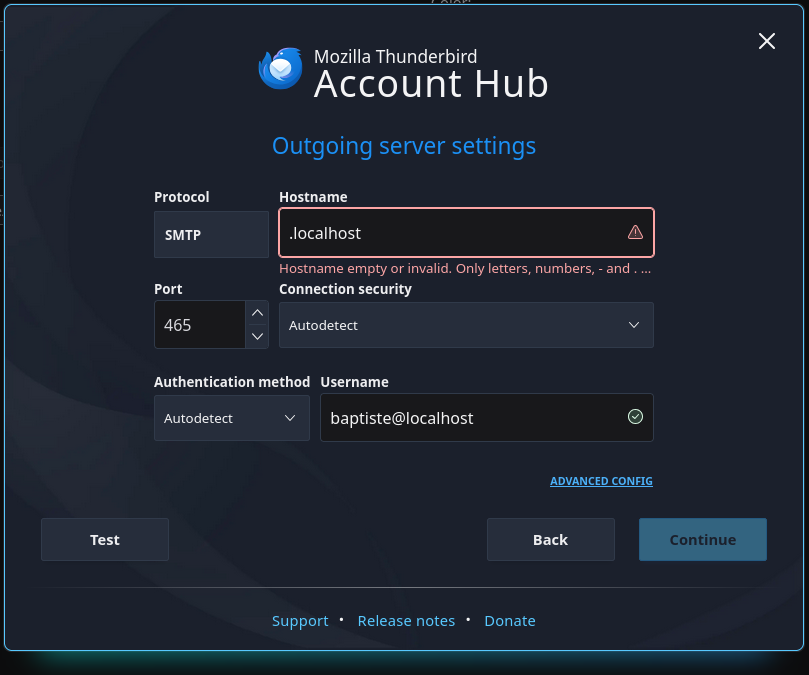Open the Release notes page
Screen dimensions: 809x675
point(406,620)
